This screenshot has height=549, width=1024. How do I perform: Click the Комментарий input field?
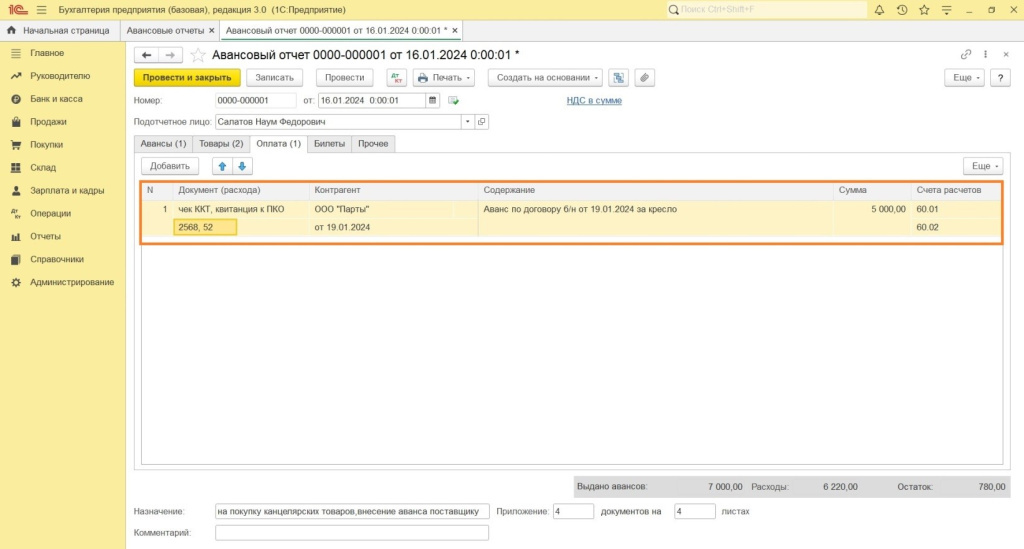coord(352,533)
